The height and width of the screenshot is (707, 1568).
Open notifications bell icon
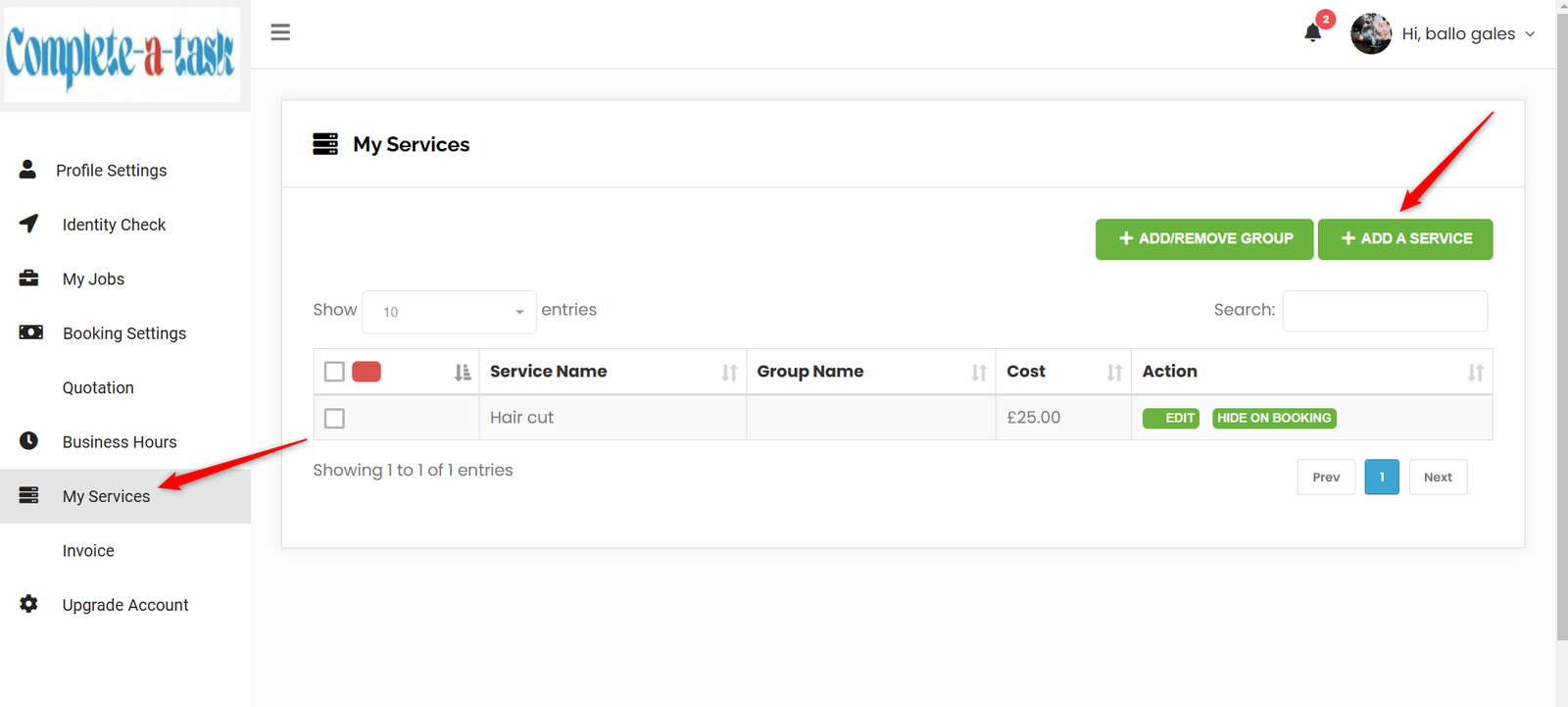(x=1313, y=33)
